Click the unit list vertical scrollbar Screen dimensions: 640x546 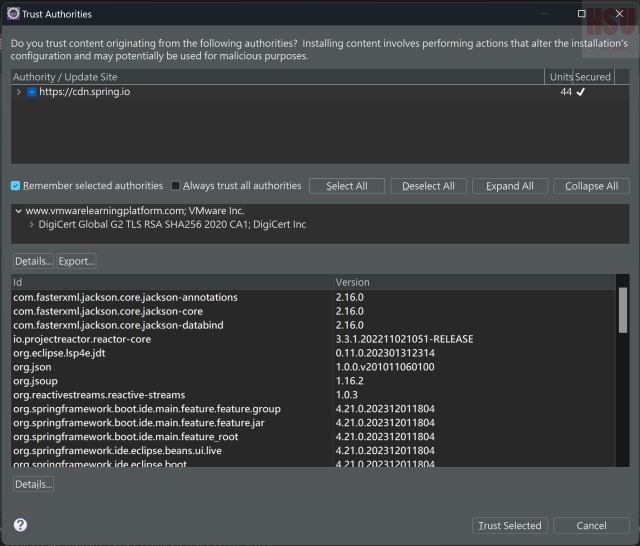pos(623,310)
